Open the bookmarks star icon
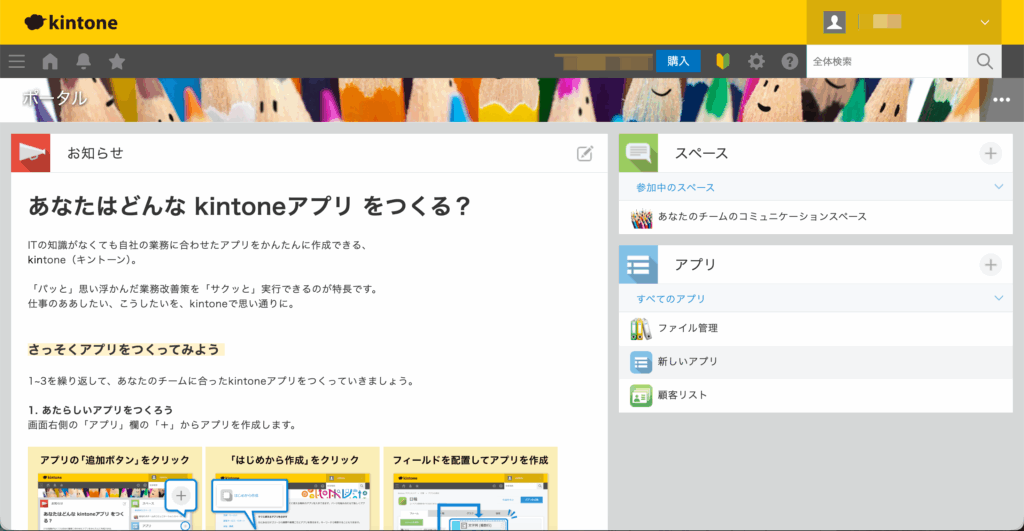 click(x=117, y=61)
